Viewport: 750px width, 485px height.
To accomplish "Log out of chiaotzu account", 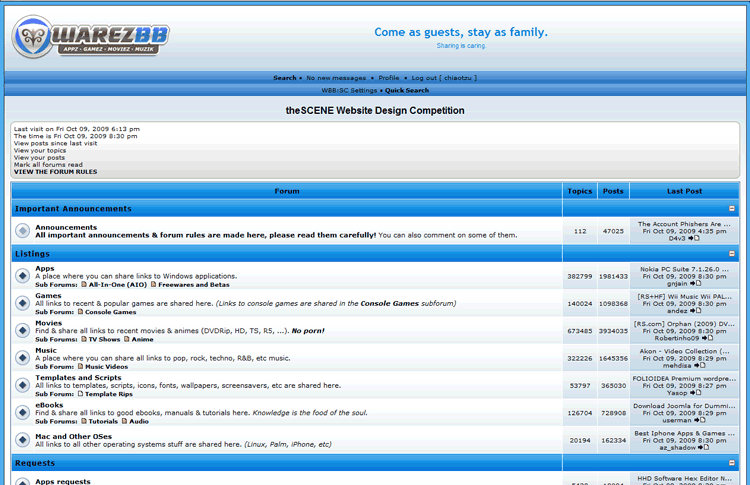I will click(444, 77).
